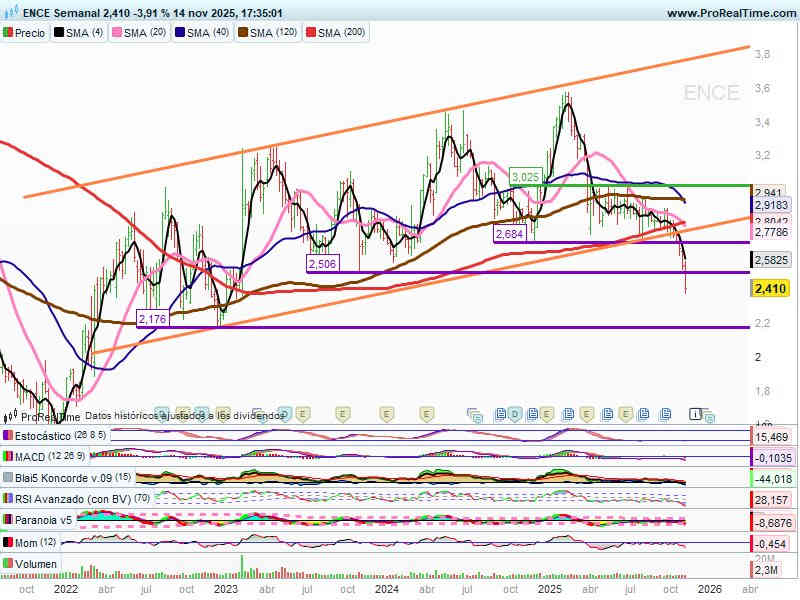Click the Paranoia v5 indicator icon
This screenshot has height=600, width=800.
(9, 520)
